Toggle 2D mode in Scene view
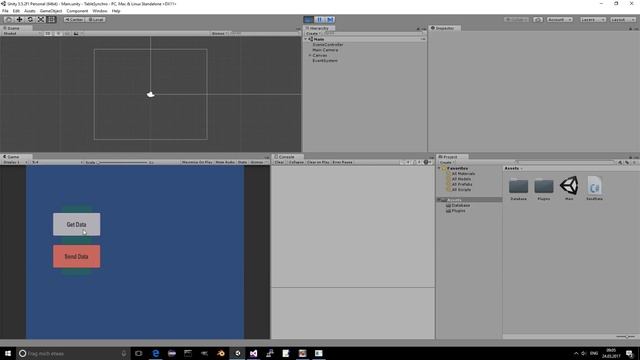Viewport: 640px width, 360px height. tap(48, 33)
